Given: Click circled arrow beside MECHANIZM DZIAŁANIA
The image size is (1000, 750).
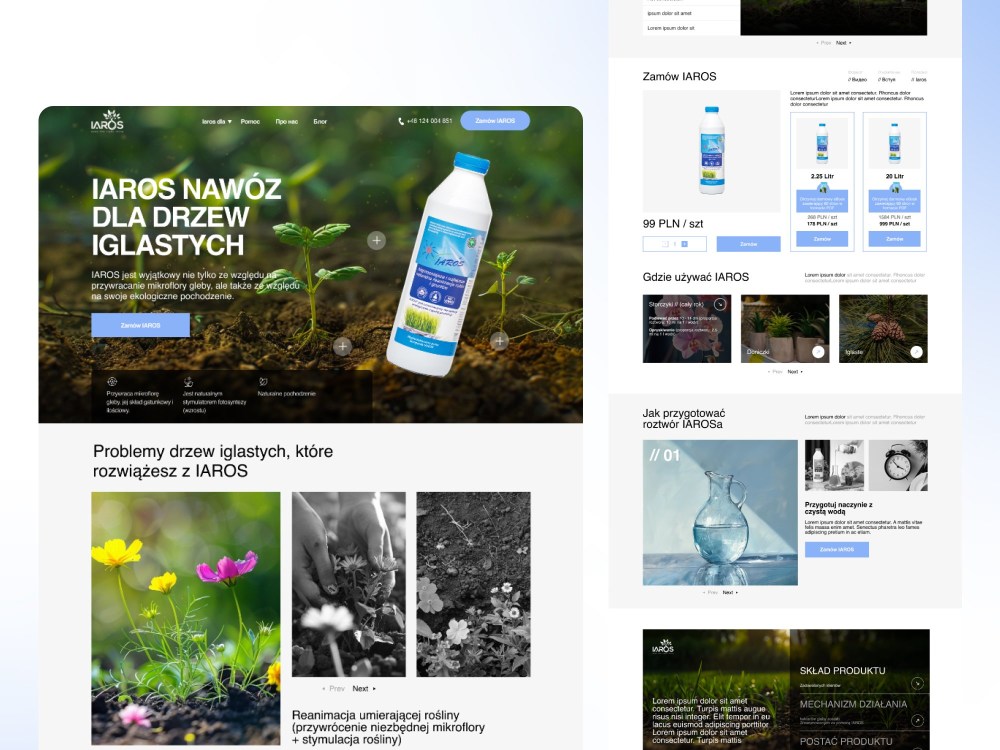Looking at the screenshot, I should pos(918,720).
